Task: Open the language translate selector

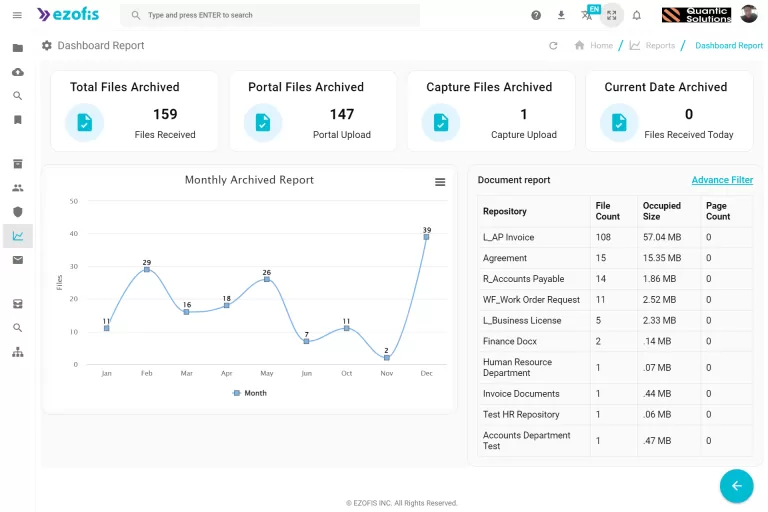Action: (x=587, y=15)
